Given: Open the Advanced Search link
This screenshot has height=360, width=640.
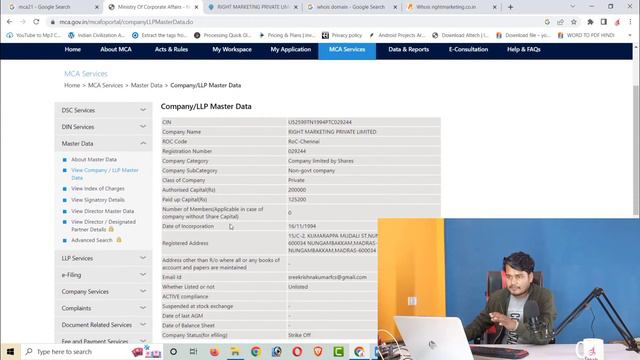Looking at the screenshot, I should coord(92,240).
